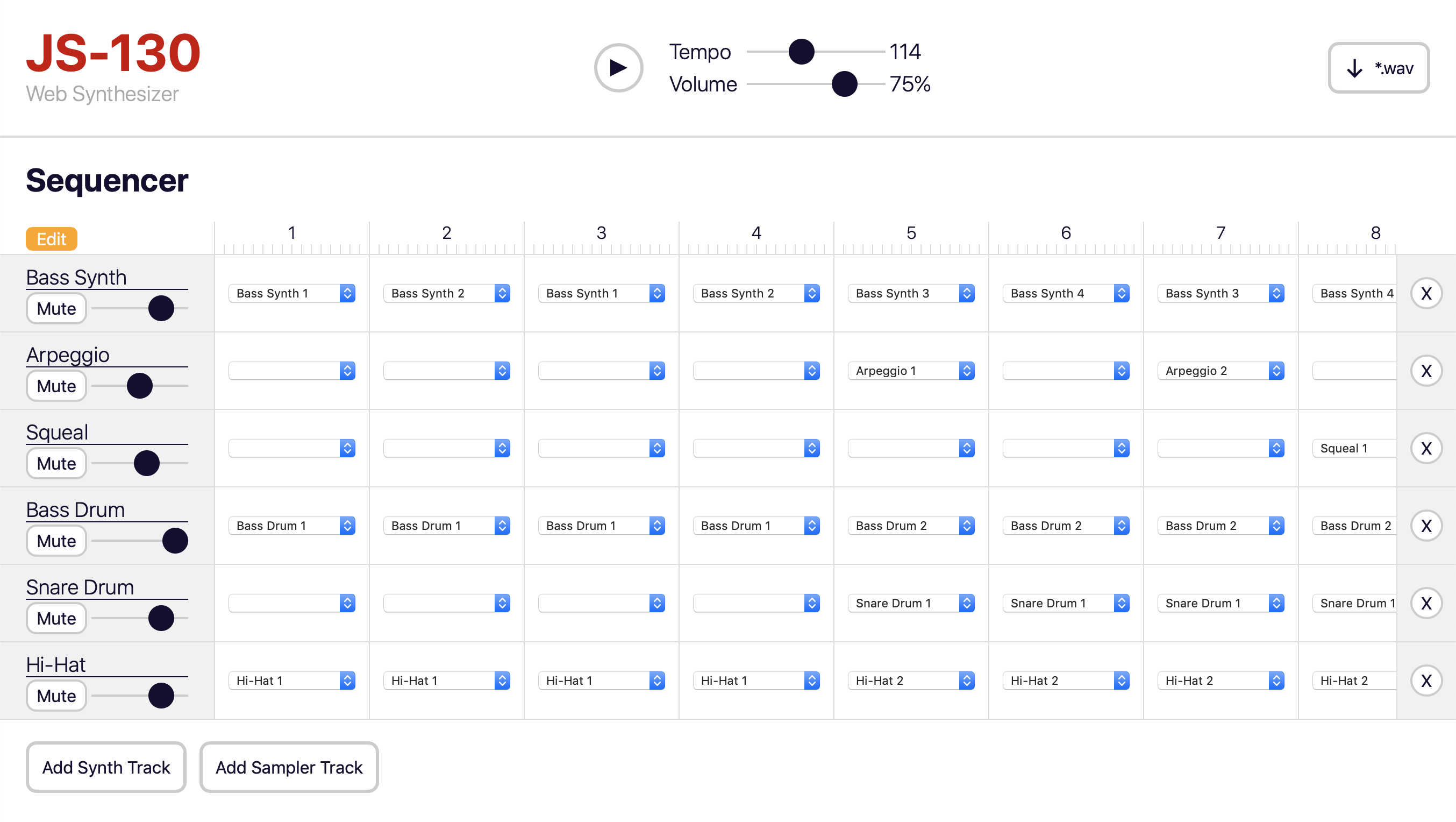Delete the Bass Drum track

coord(1425,526)
